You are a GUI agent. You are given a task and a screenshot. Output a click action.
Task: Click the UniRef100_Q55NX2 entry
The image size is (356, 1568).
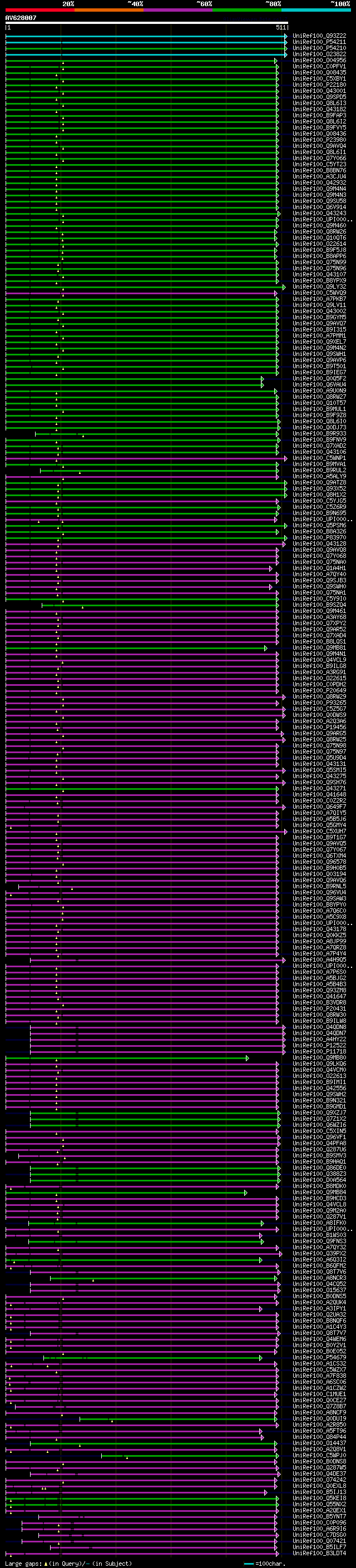click(x=319, y=1504)
